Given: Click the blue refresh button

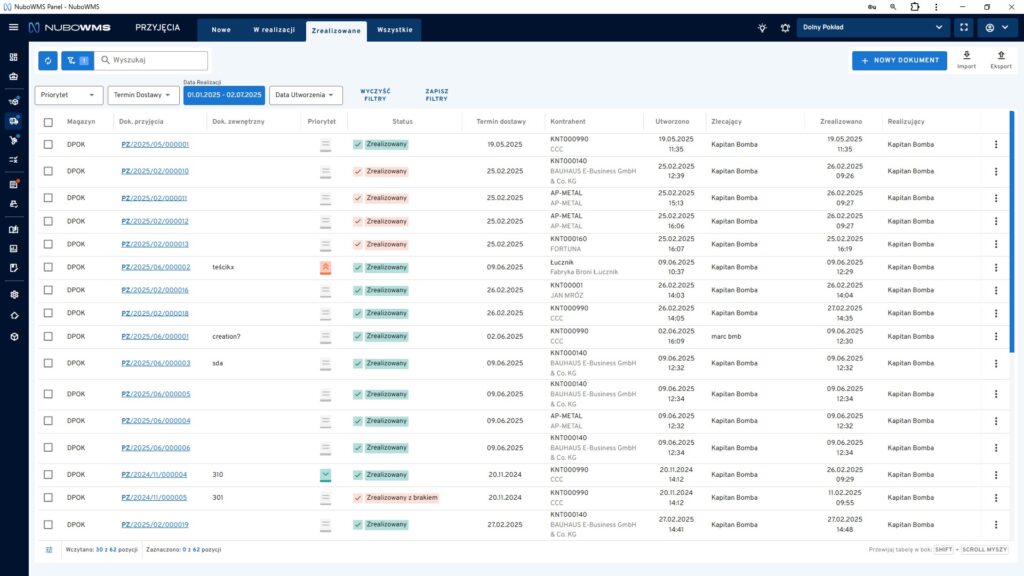Looking at the screenshot, I should coord(48,61).
